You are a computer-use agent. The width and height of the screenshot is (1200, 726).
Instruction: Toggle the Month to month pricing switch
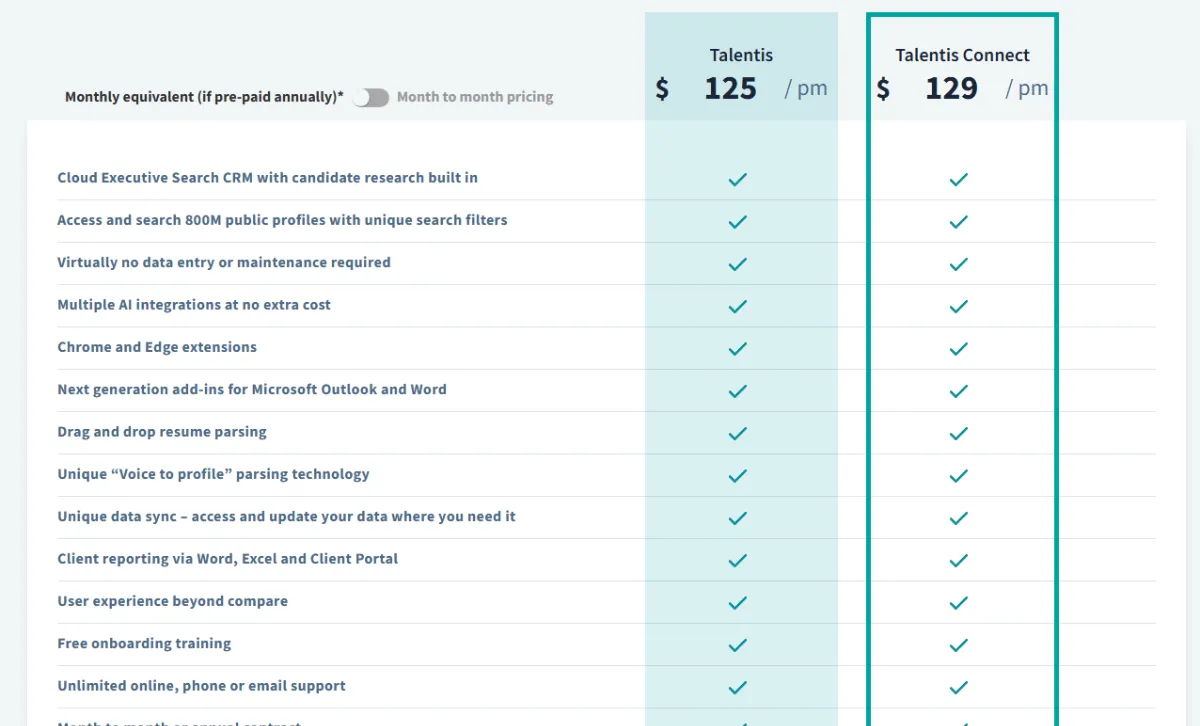370,97
